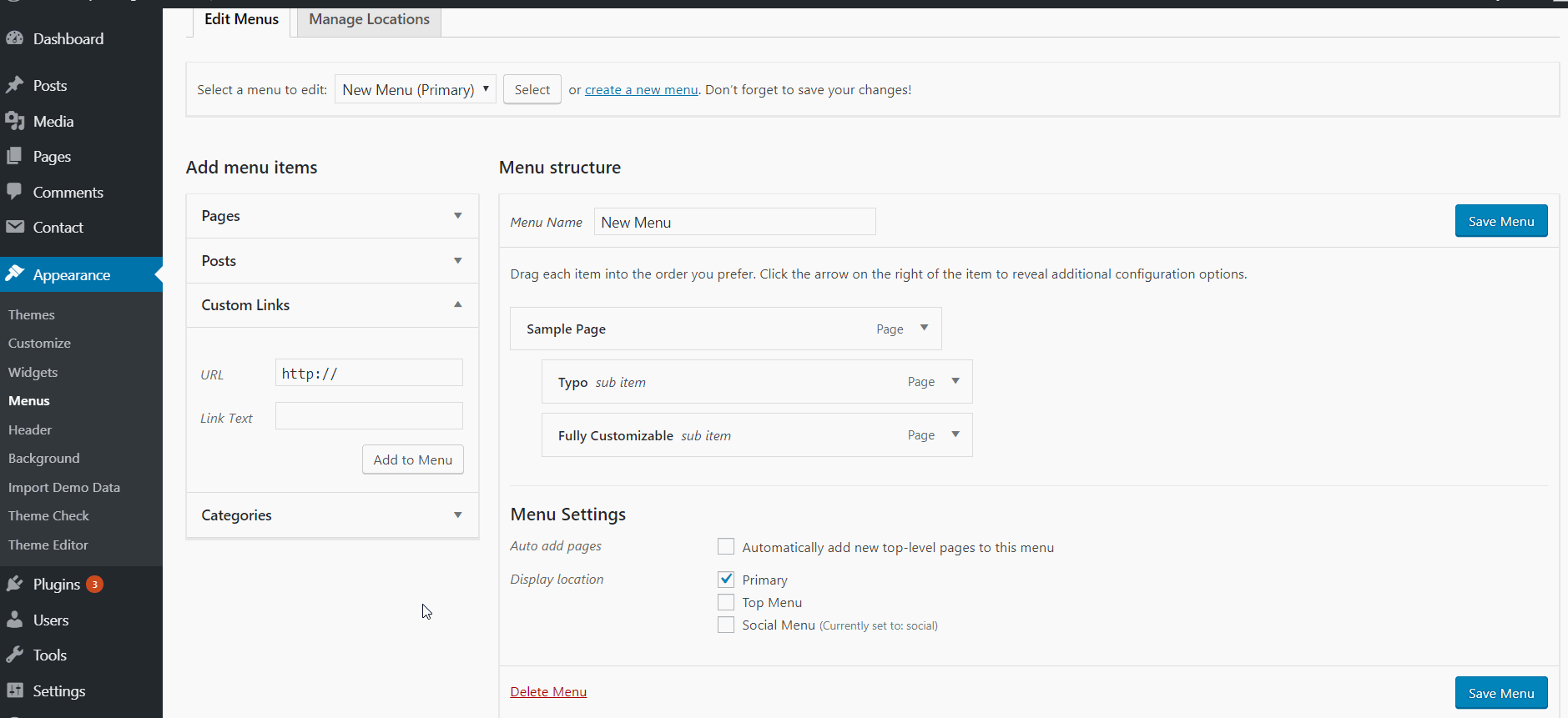This screenshot has width=1568, height=718.
Task: Click the Plugins update count badge
Action: click(95, 585)
